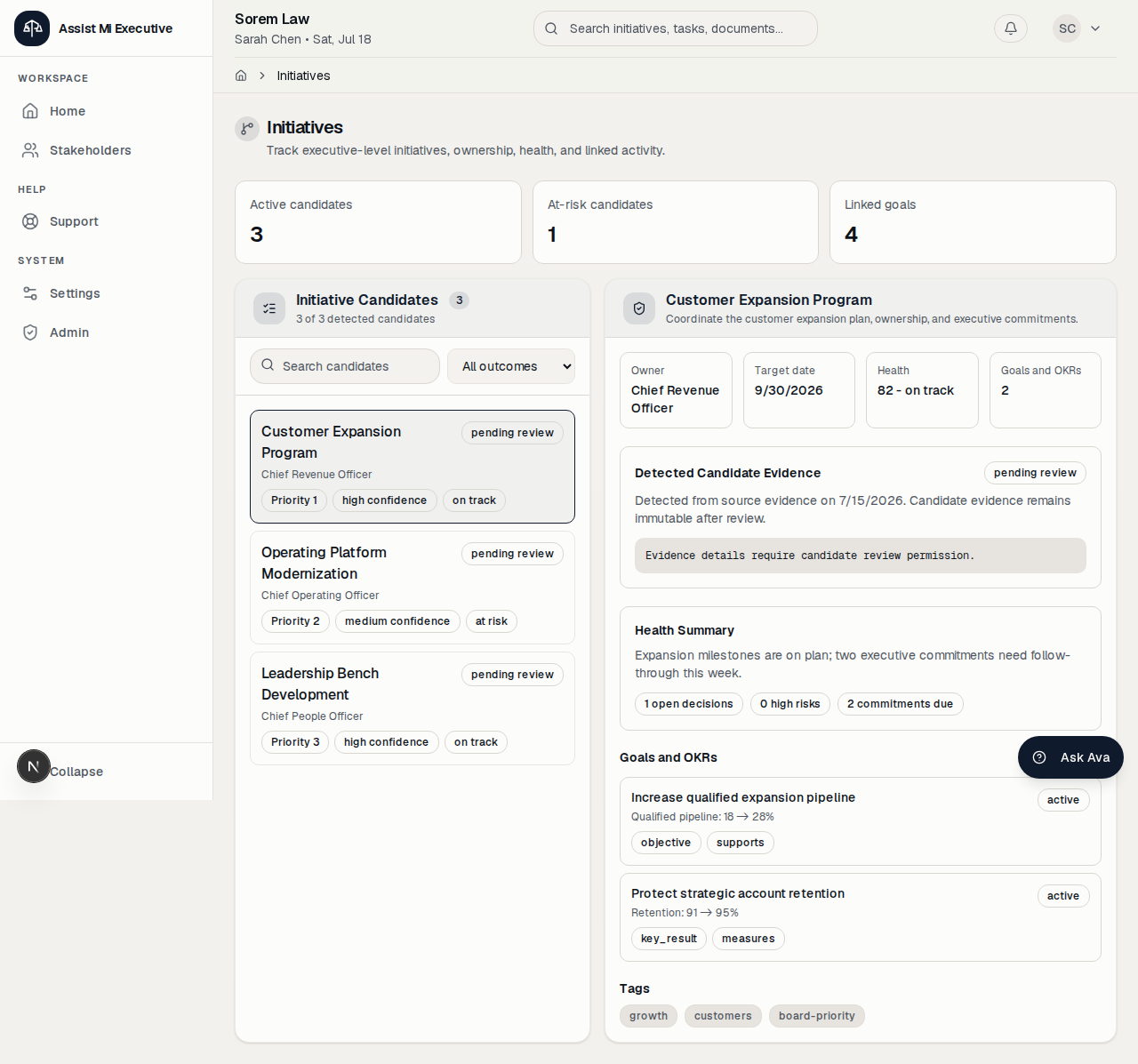Click the round N avatar badge
1138x1064 pixels.
pos(34,766)
